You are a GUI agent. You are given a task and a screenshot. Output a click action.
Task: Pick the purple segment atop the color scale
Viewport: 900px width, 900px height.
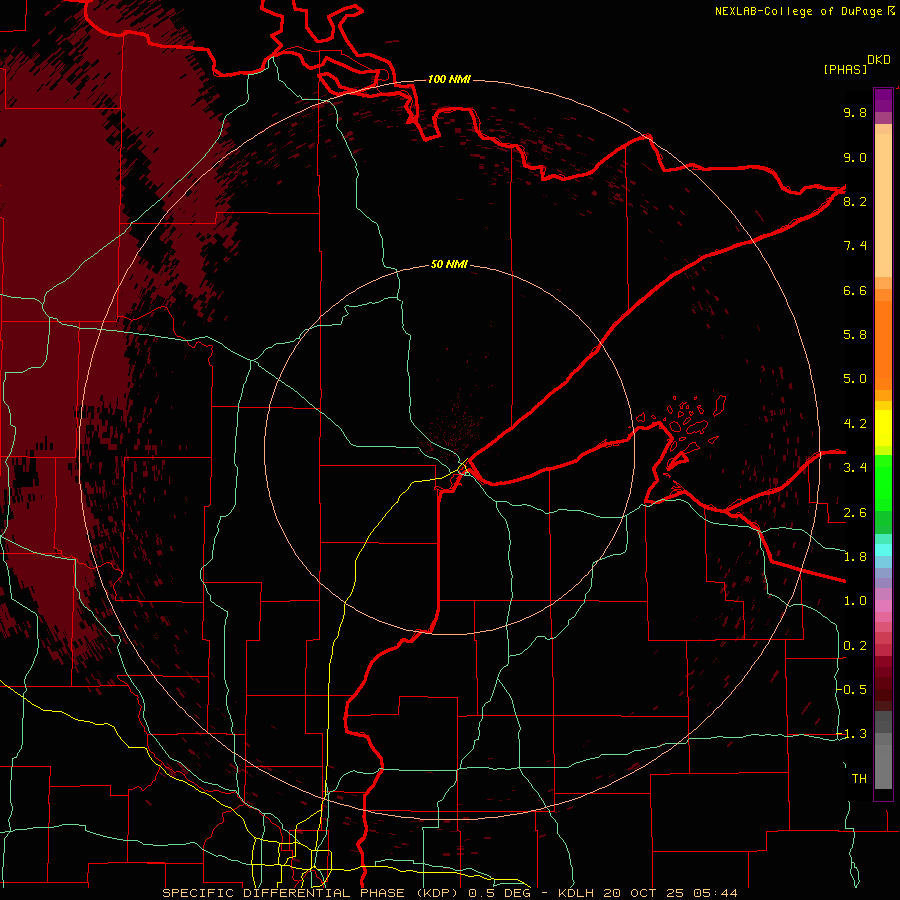tap(883, 100)
